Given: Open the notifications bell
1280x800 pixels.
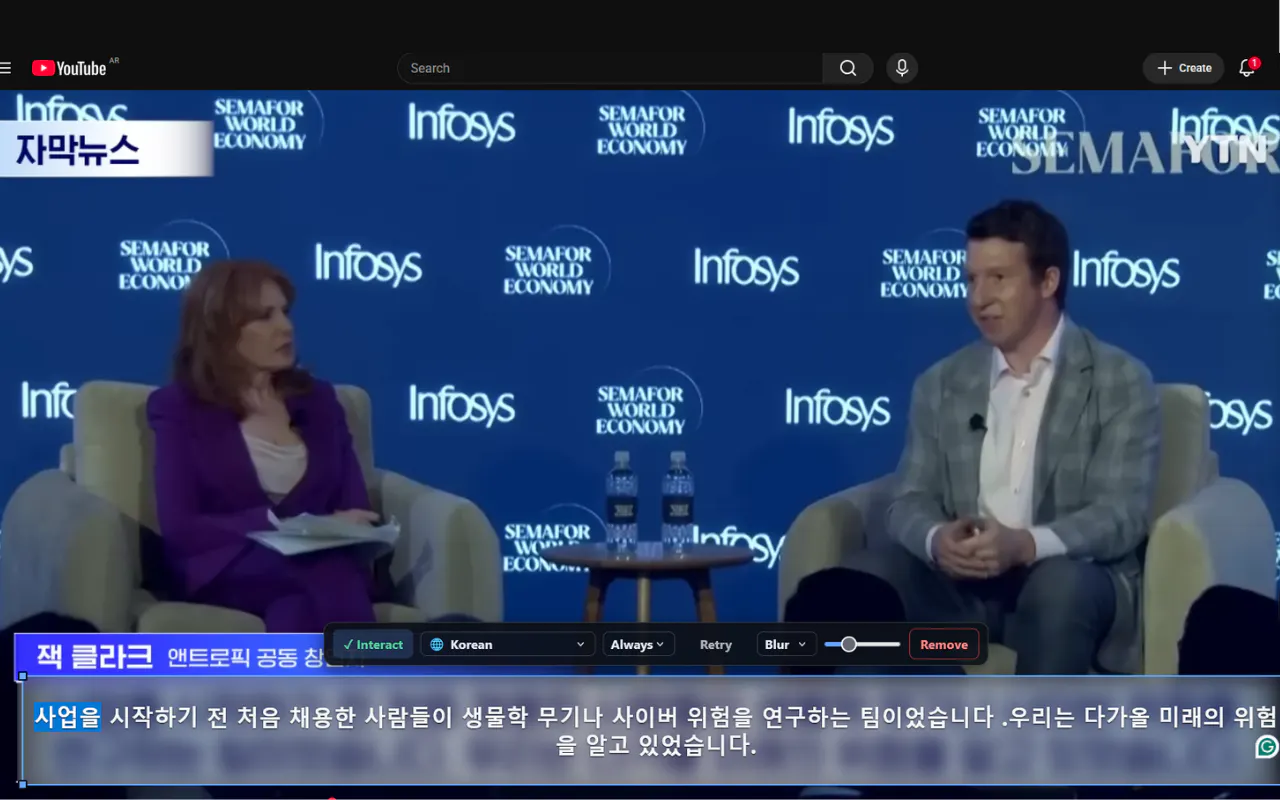Looking at the screenshot, I should (x=1247, y=68).
